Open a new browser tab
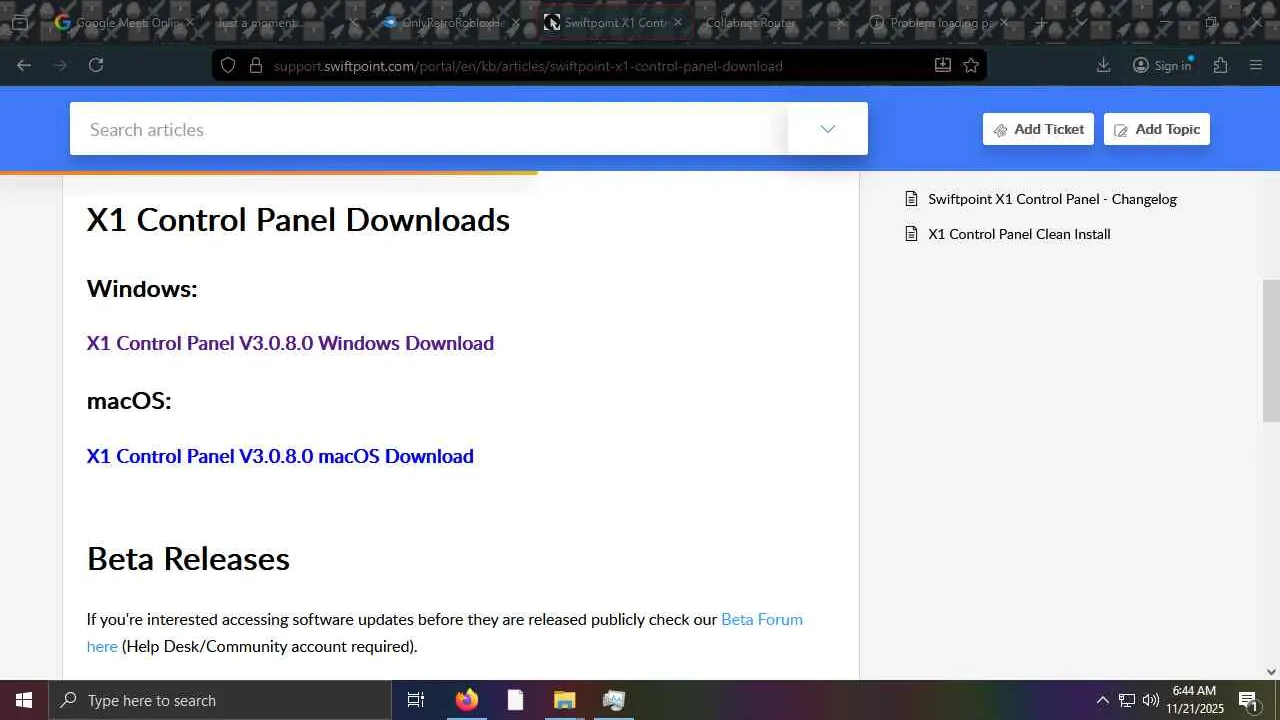This screenshot has height=720, width=1280. (1041, 22)
